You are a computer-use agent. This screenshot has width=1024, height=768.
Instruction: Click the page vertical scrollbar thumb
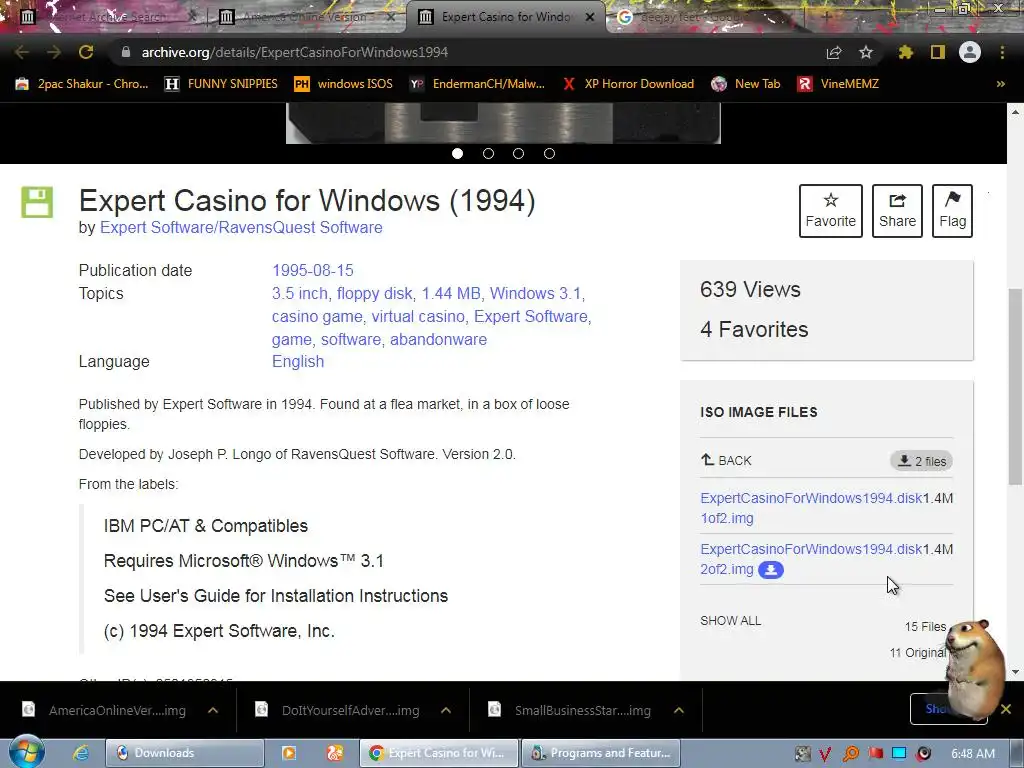coord(1015,385)
